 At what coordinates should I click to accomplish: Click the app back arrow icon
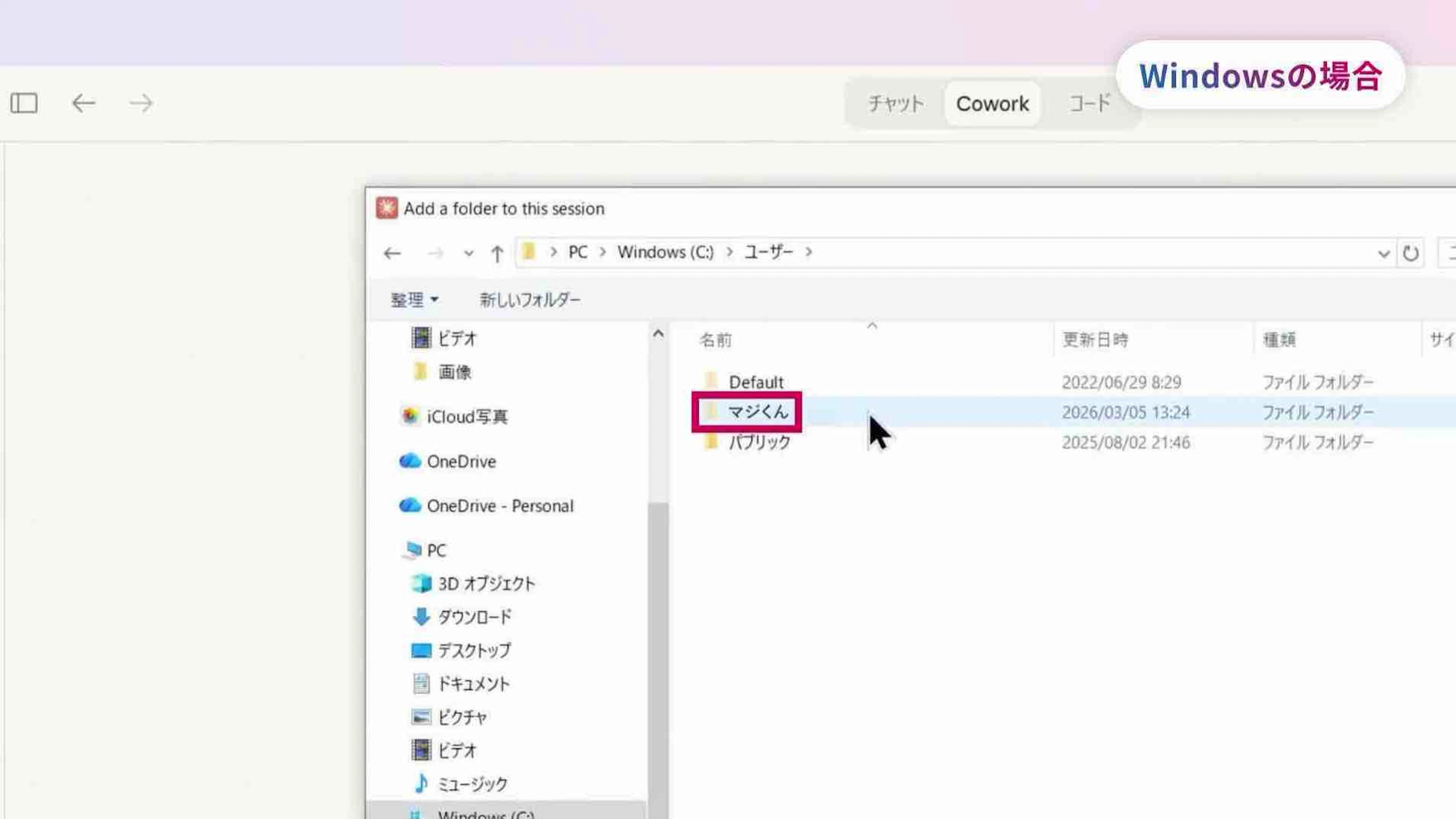click(x=84, y=104)
